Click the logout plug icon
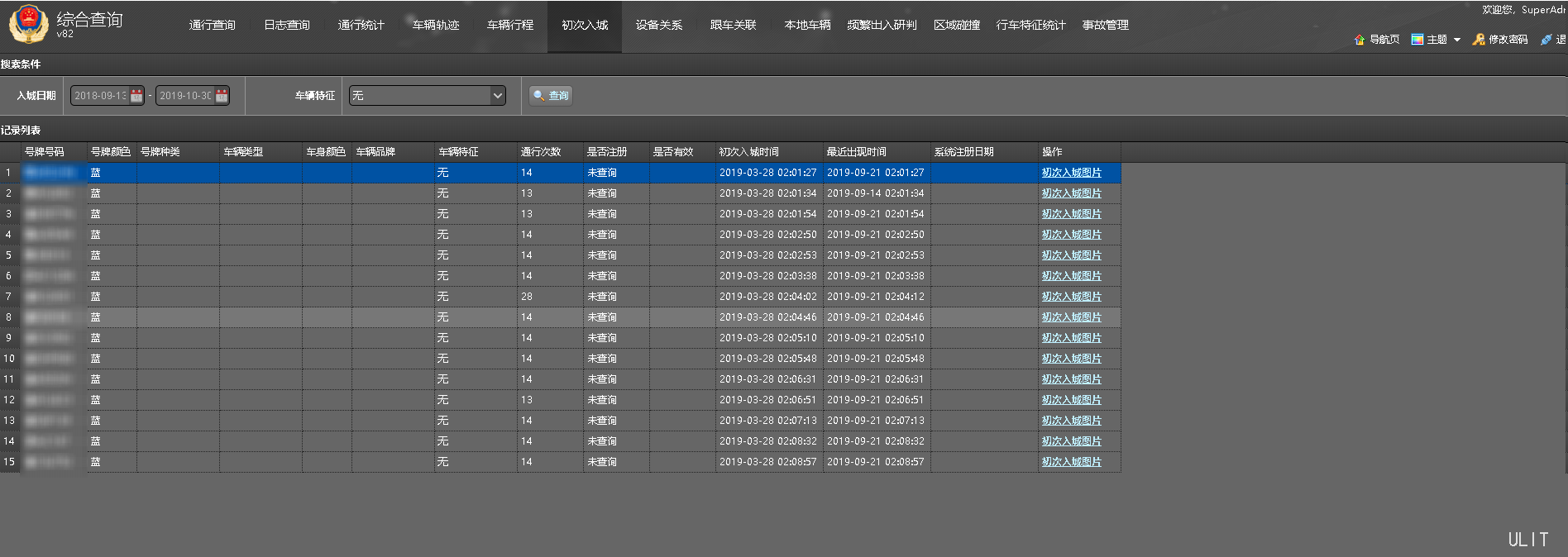 (1546, 40)
